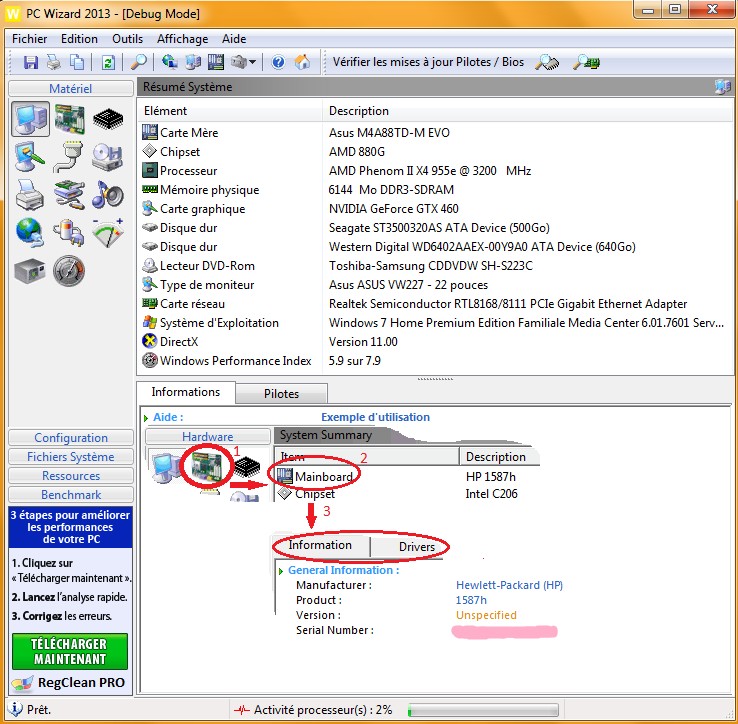This screenshot has height=724, width=738.
Task: Select the System Summary computer icon in Matériel
Action: (31, 119)
